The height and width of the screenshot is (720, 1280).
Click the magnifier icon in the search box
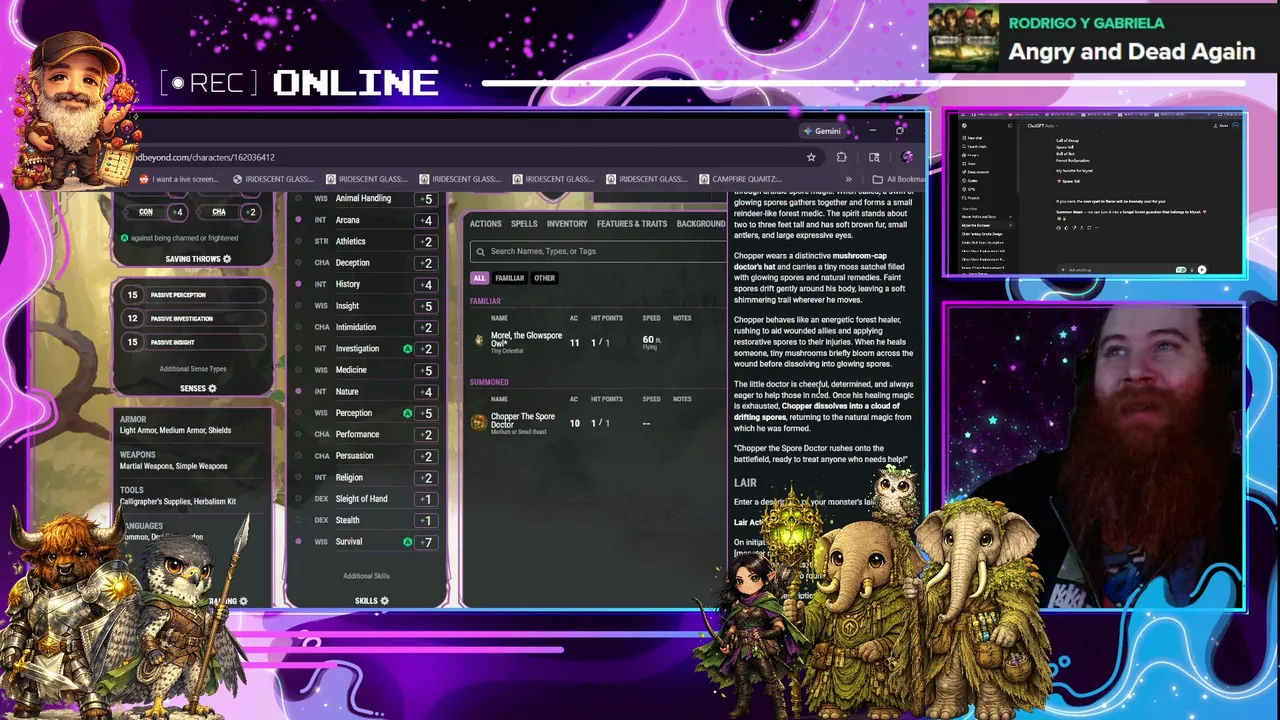[481, 252]
